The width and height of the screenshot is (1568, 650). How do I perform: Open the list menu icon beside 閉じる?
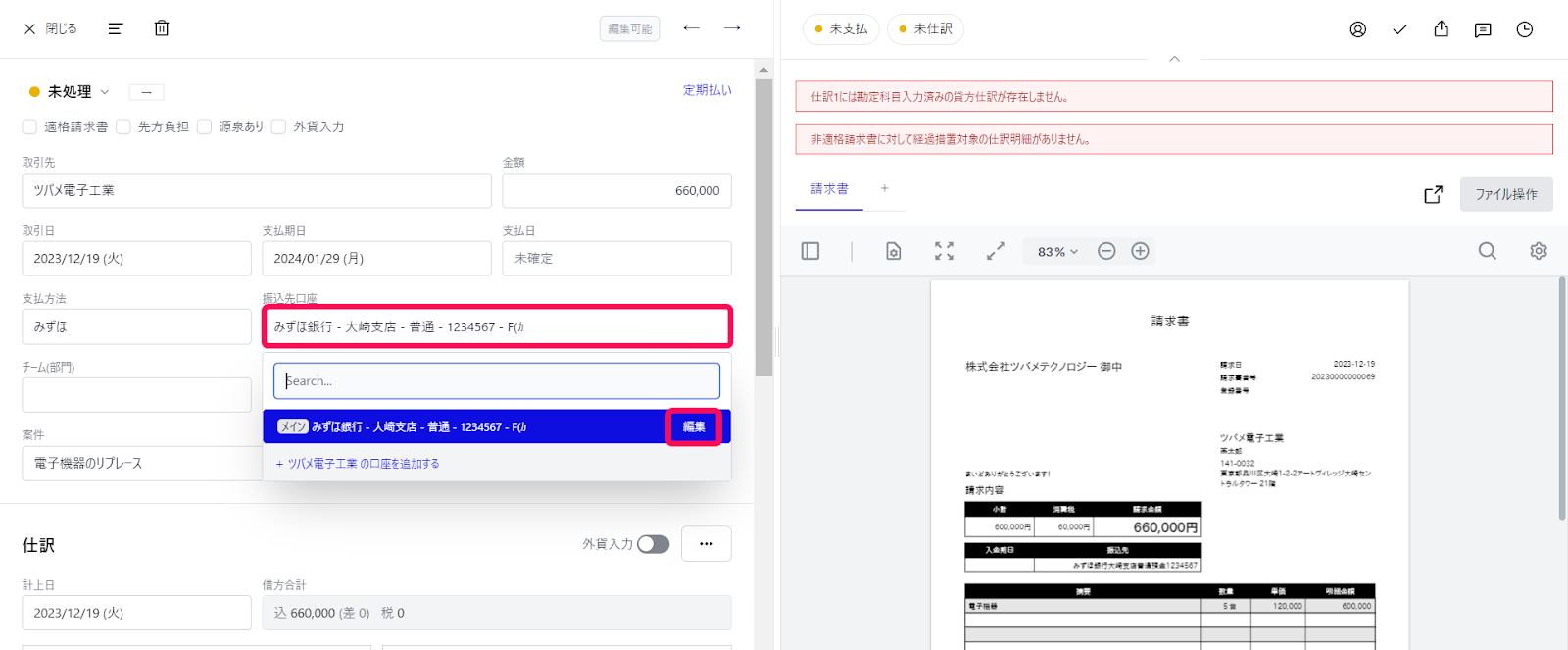[115, 28]
